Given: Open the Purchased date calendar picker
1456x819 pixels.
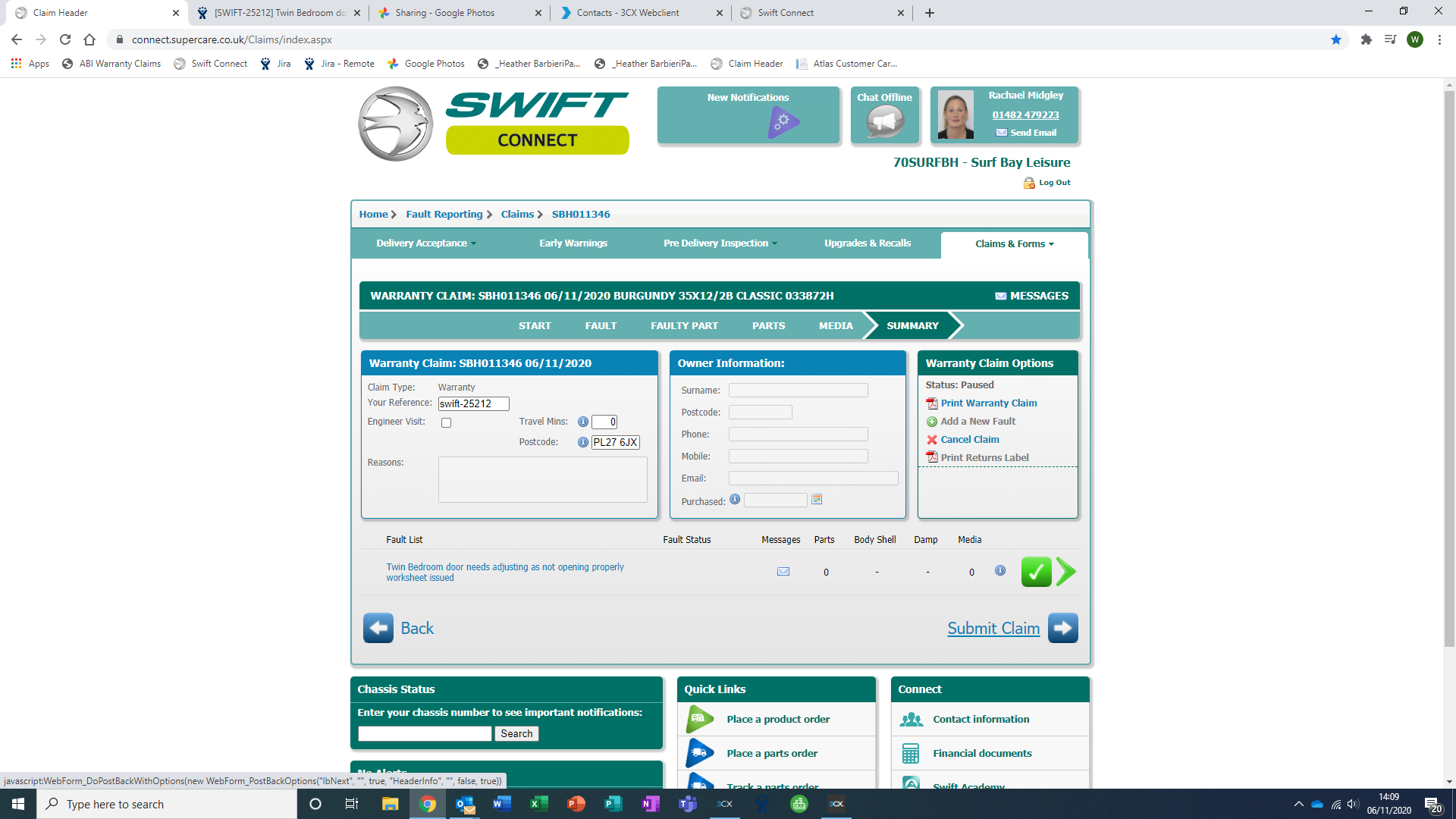Looking at the screenshot, I should (817, 500).
